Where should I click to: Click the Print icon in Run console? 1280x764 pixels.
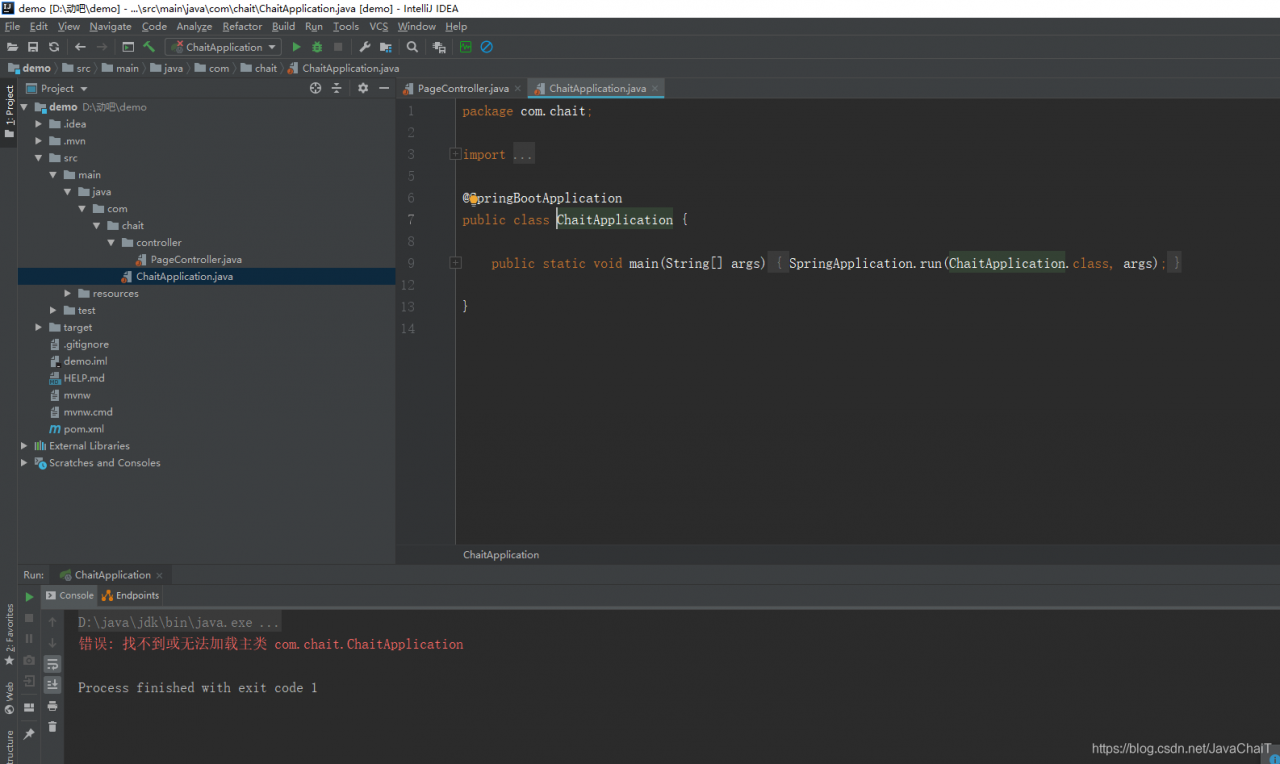click(53, 706)
